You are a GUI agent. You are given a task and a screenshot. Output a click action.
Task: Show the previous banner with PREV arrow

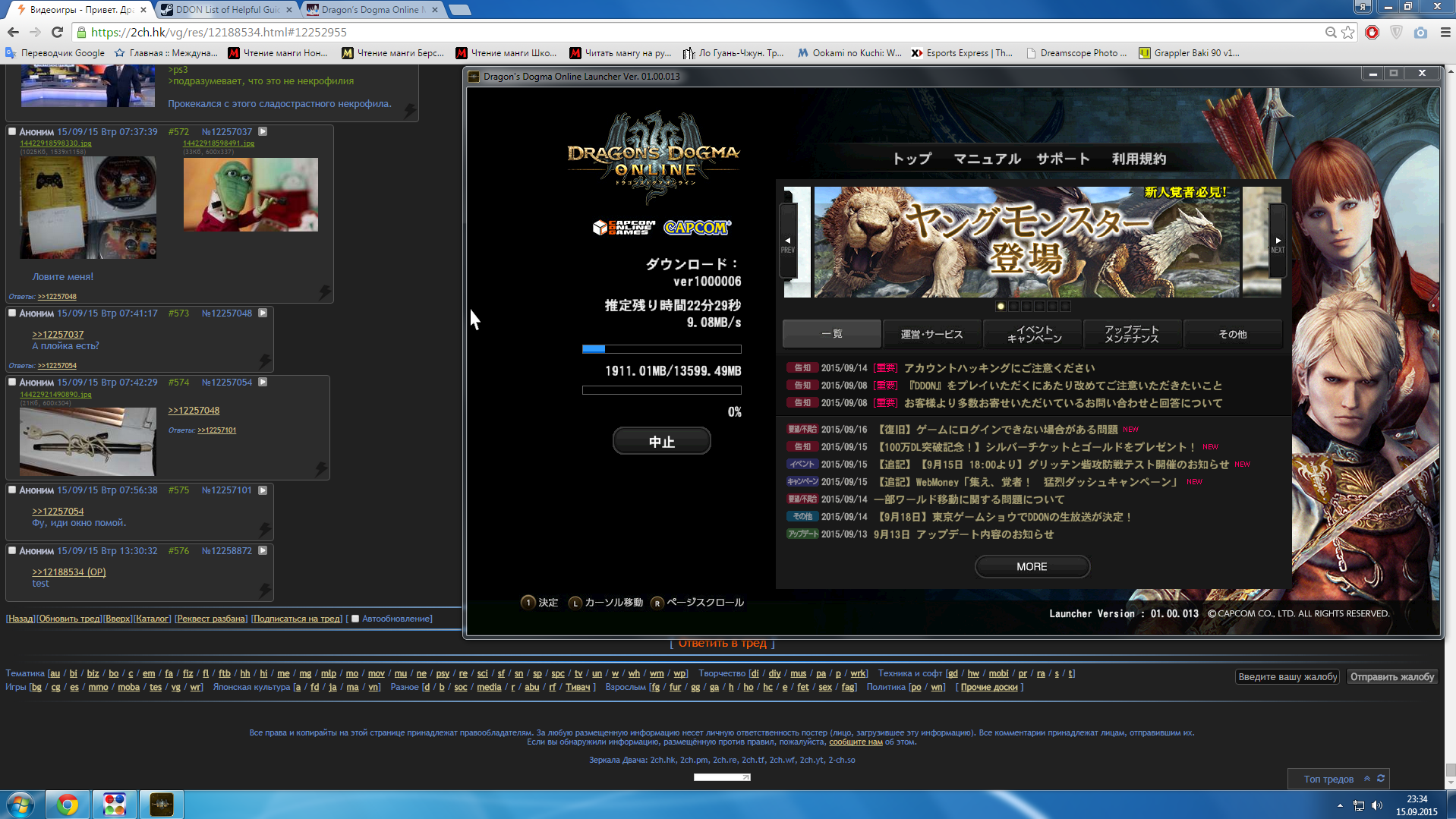tap(788, 241)
